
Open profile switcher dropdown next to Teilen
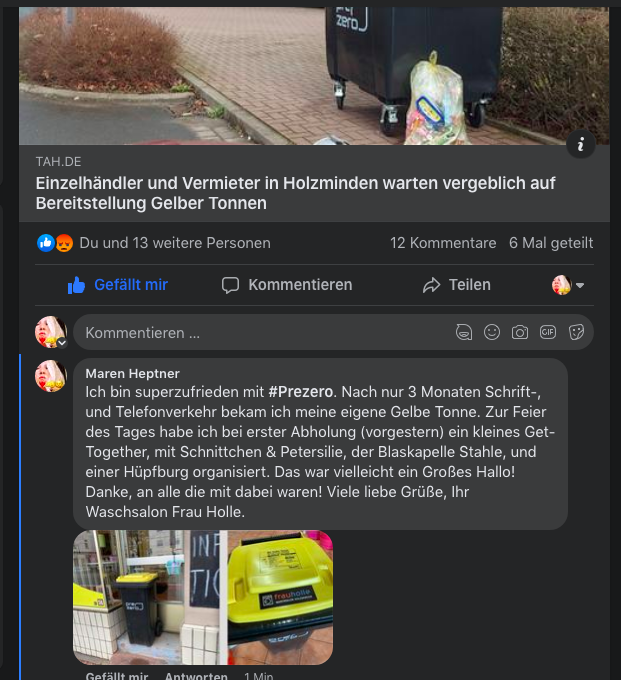[568, 285]
